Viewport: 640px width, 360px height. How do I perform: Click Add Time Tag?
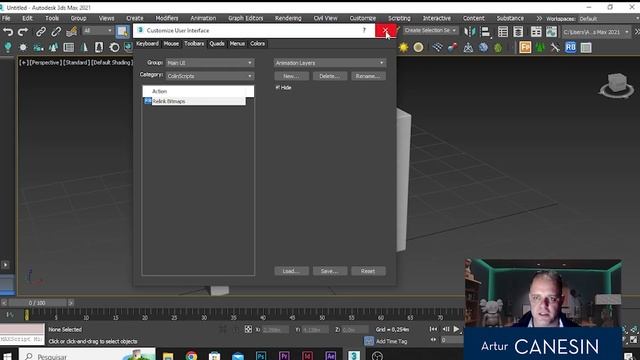click(391, 341)
